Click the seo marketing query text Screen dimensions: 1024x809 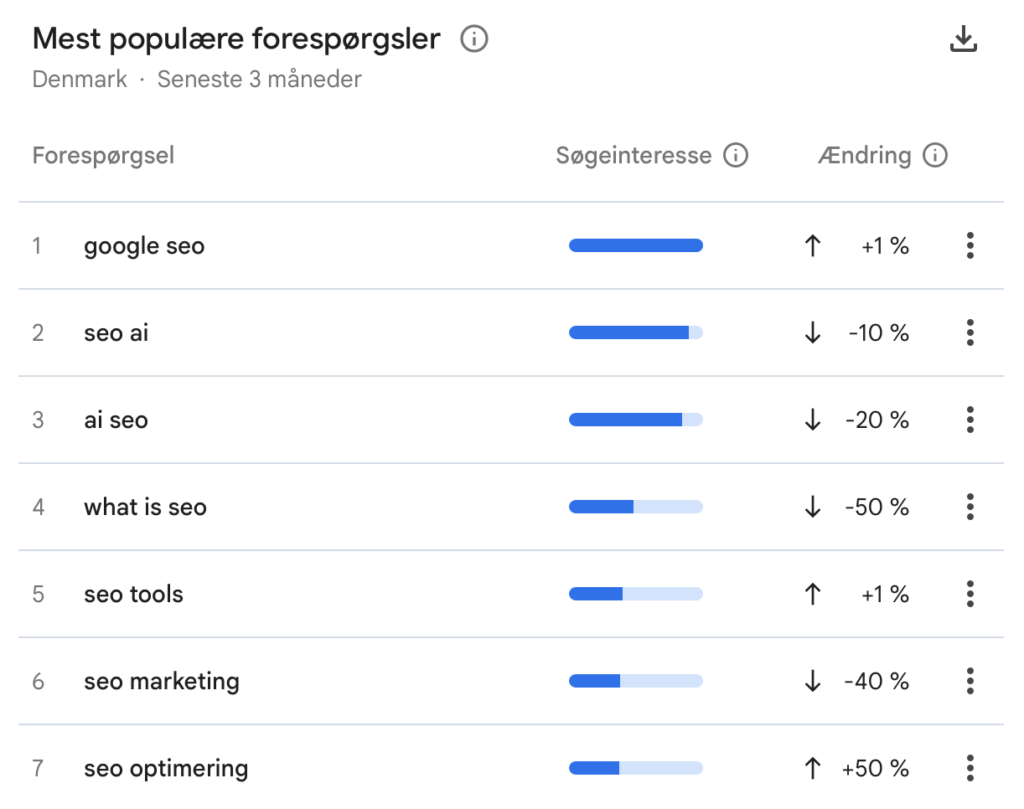161,682
